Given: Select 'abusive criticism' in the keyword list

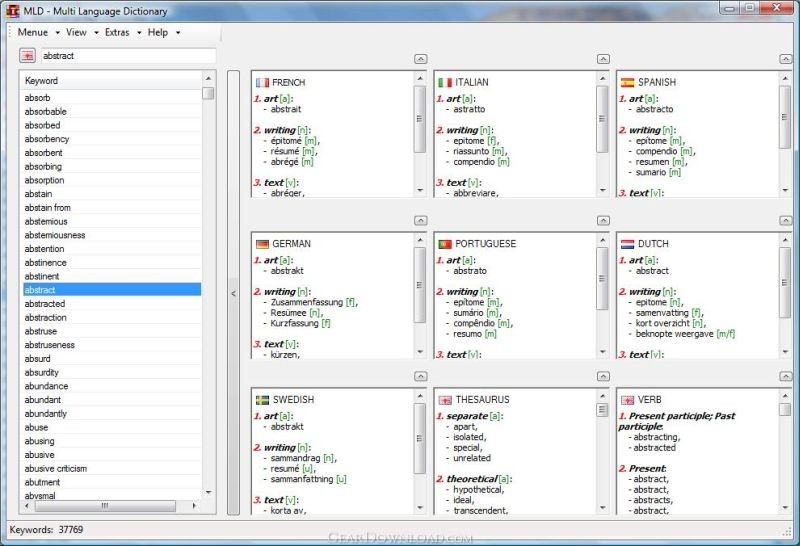Looking at the screenshot, I should click(112, 468).
